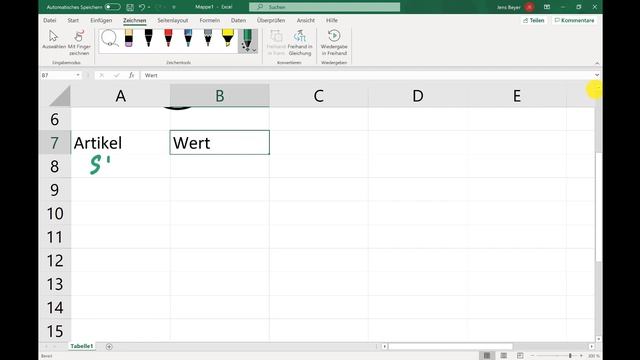Select the Tabelle1 sheet tab

(x=82, y=346)
